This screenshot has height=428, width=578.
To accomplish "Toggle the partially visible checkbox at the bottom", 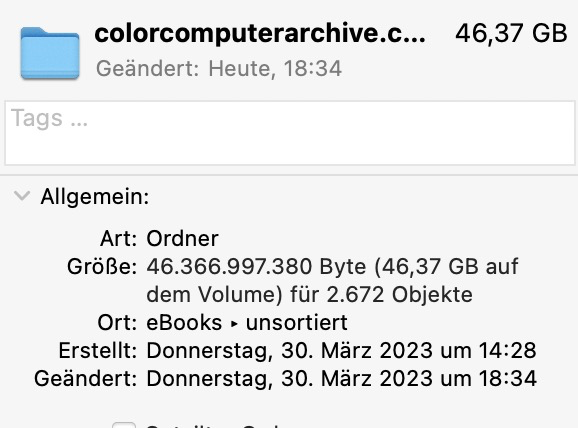I will (124, 425).
